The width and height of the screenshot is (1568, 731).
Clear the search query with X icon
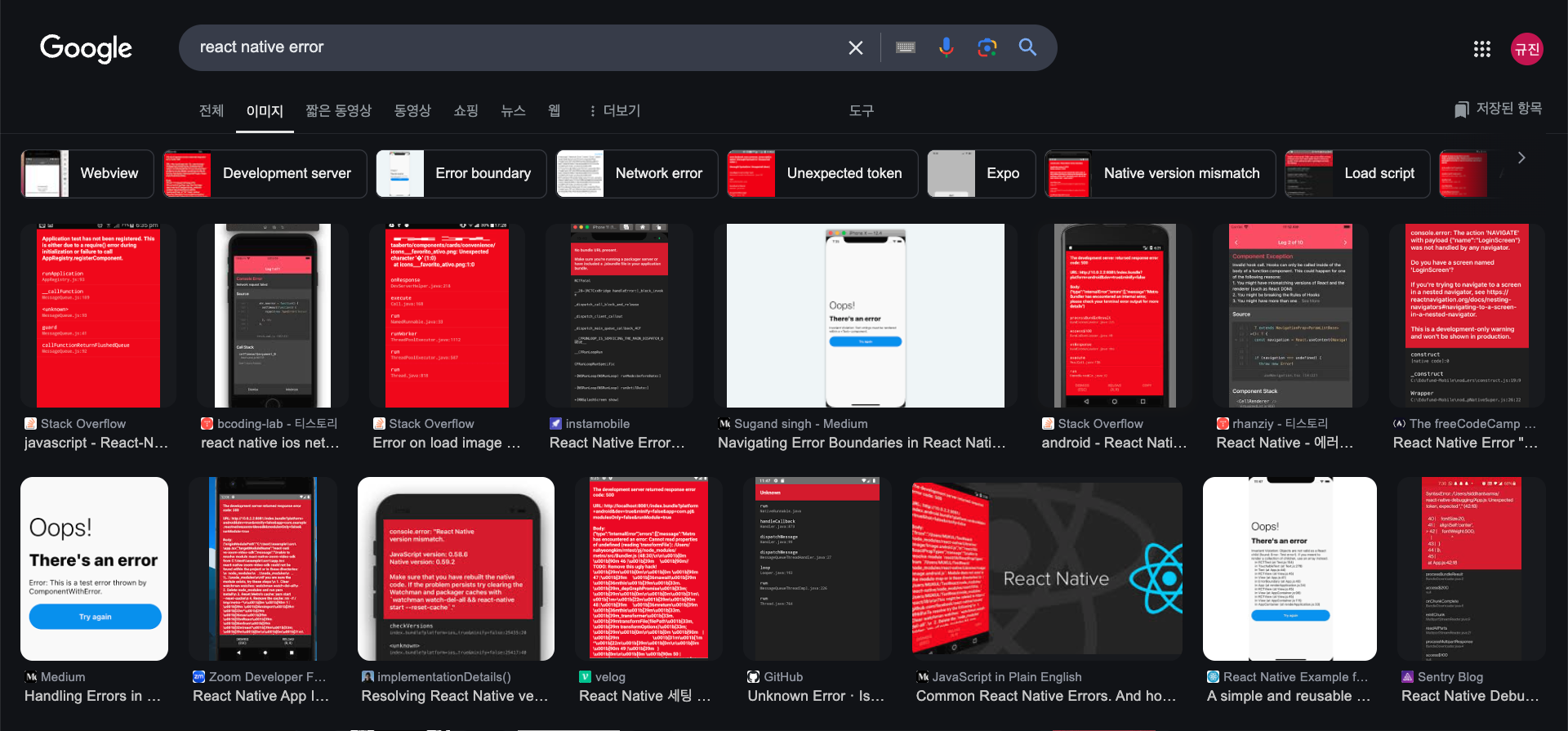[x=856, y=47]
